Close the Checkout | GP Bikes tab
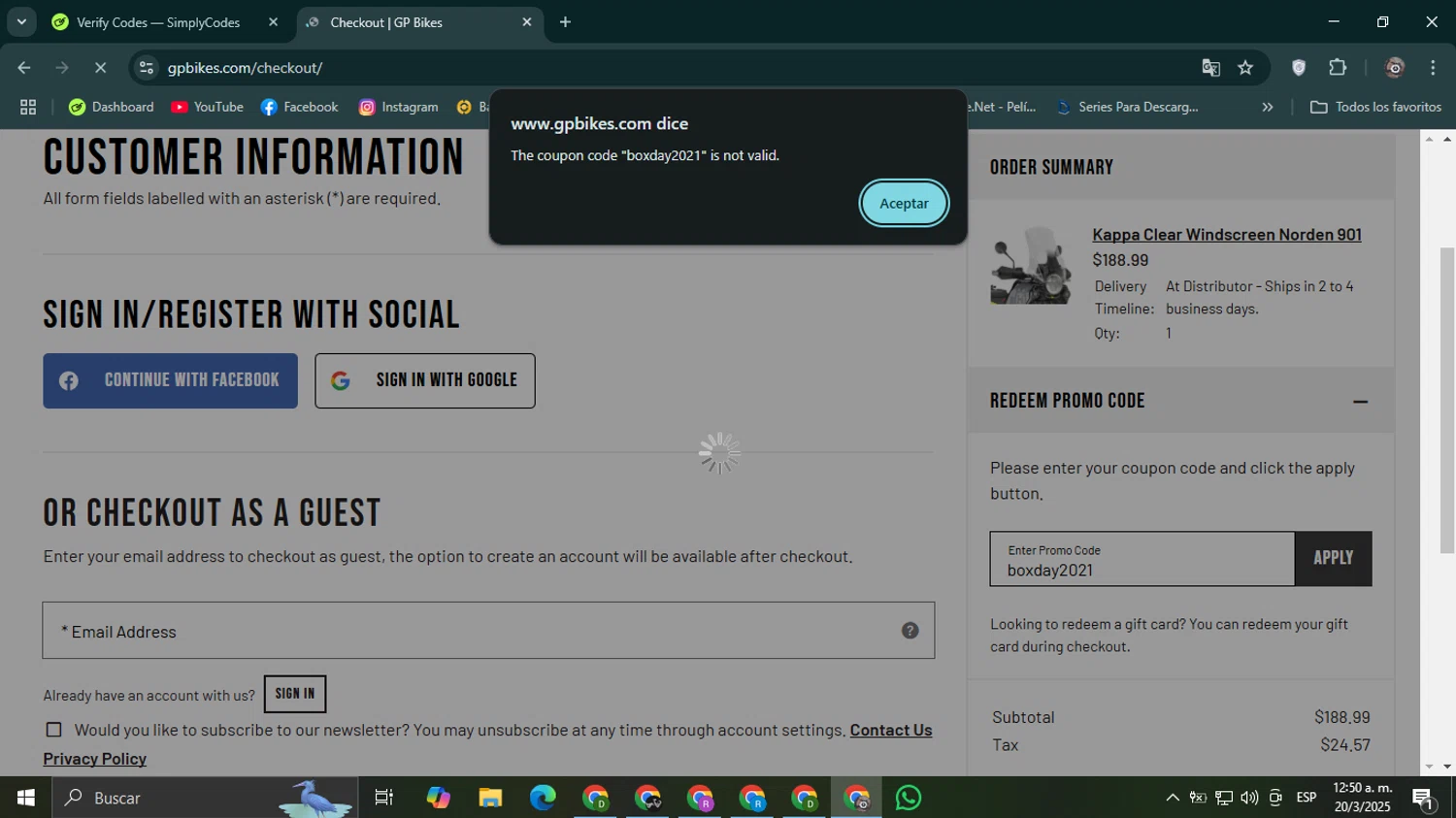Viewport: 1456px width, 818px height. pyautogui.click(x=527, y=22)
